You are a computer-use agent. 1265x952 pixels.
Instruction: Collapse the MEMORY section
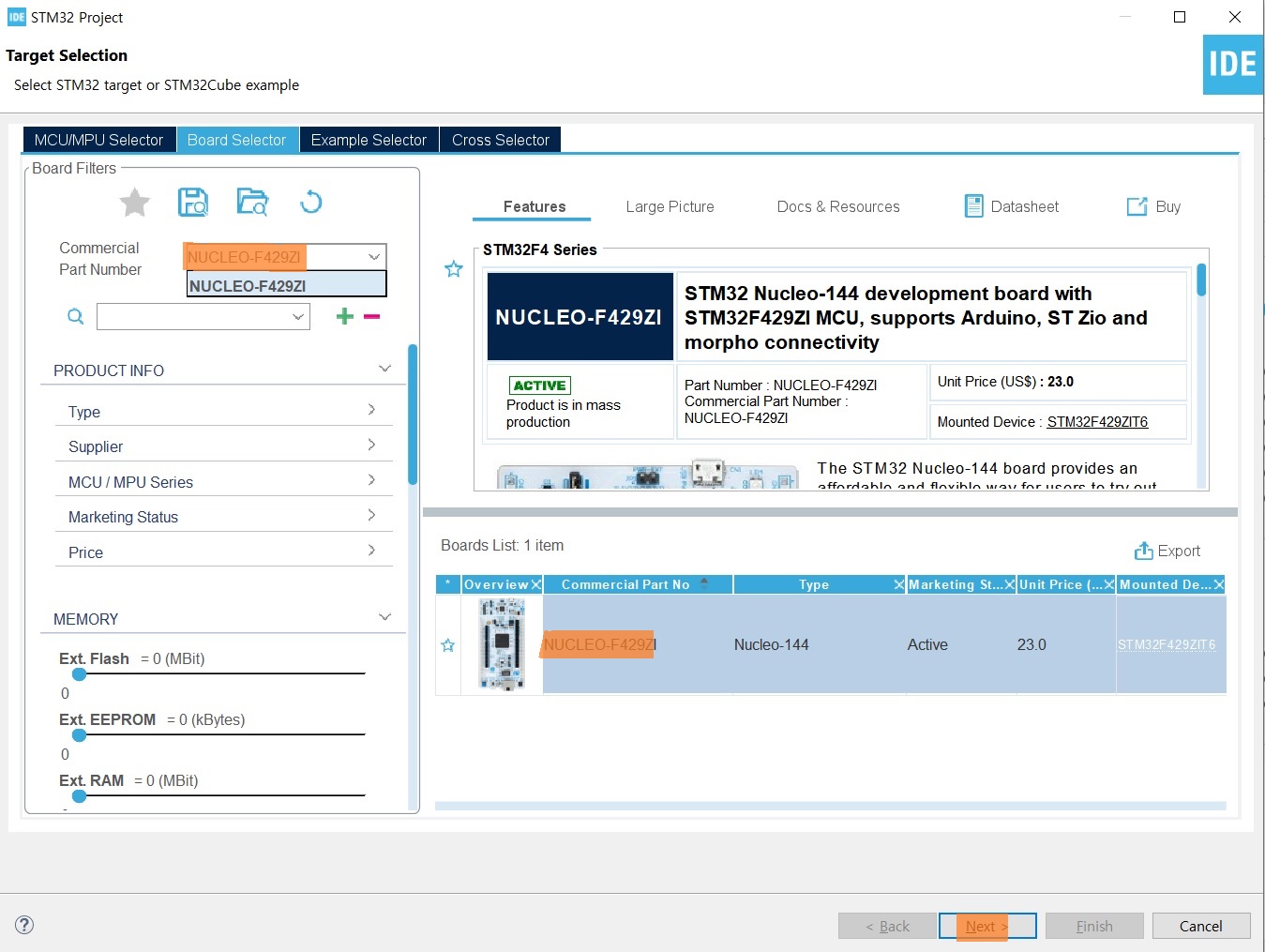coord(384,617)
